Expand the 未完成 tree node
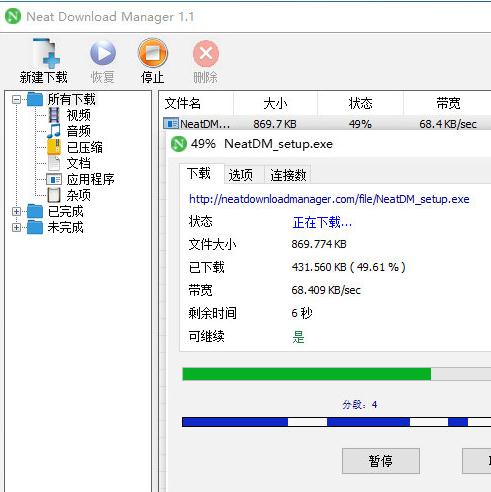Screen dimensions: 491x492 click(x=16, y=227)
